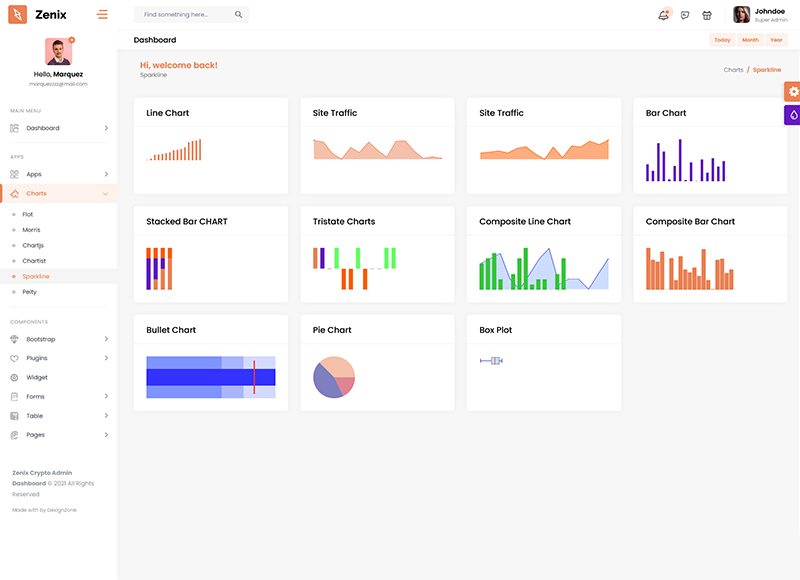Expand the Dashboard sidebar menu

[x=58, y=128]
